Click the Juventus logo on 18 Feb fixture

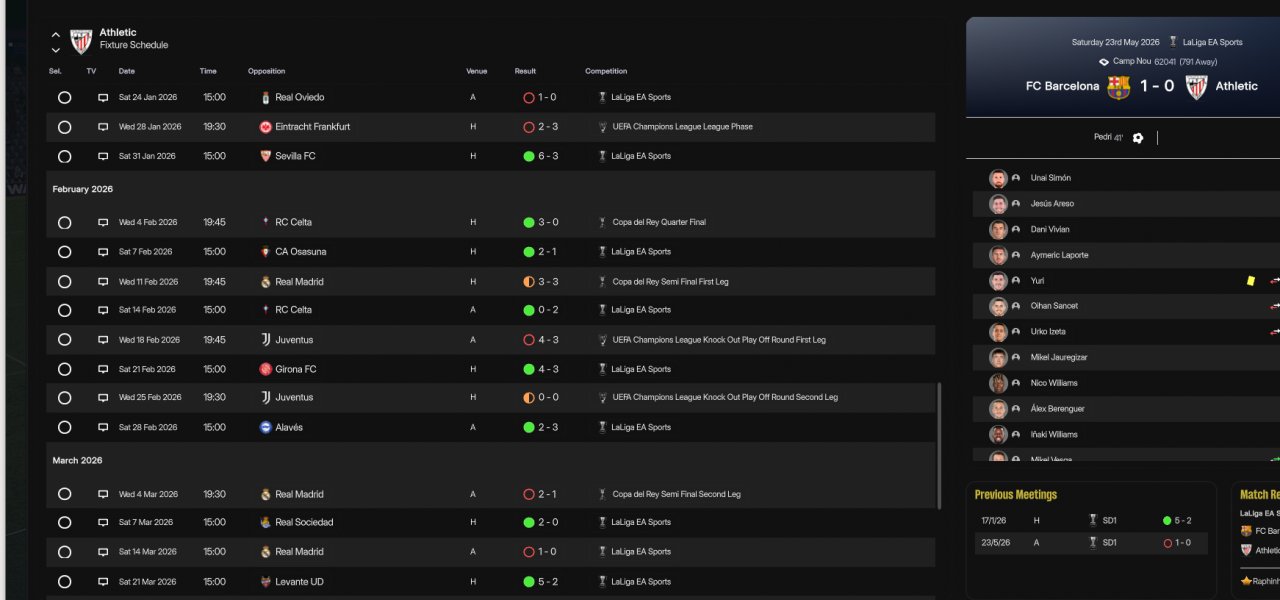click(x=265, y=340)
